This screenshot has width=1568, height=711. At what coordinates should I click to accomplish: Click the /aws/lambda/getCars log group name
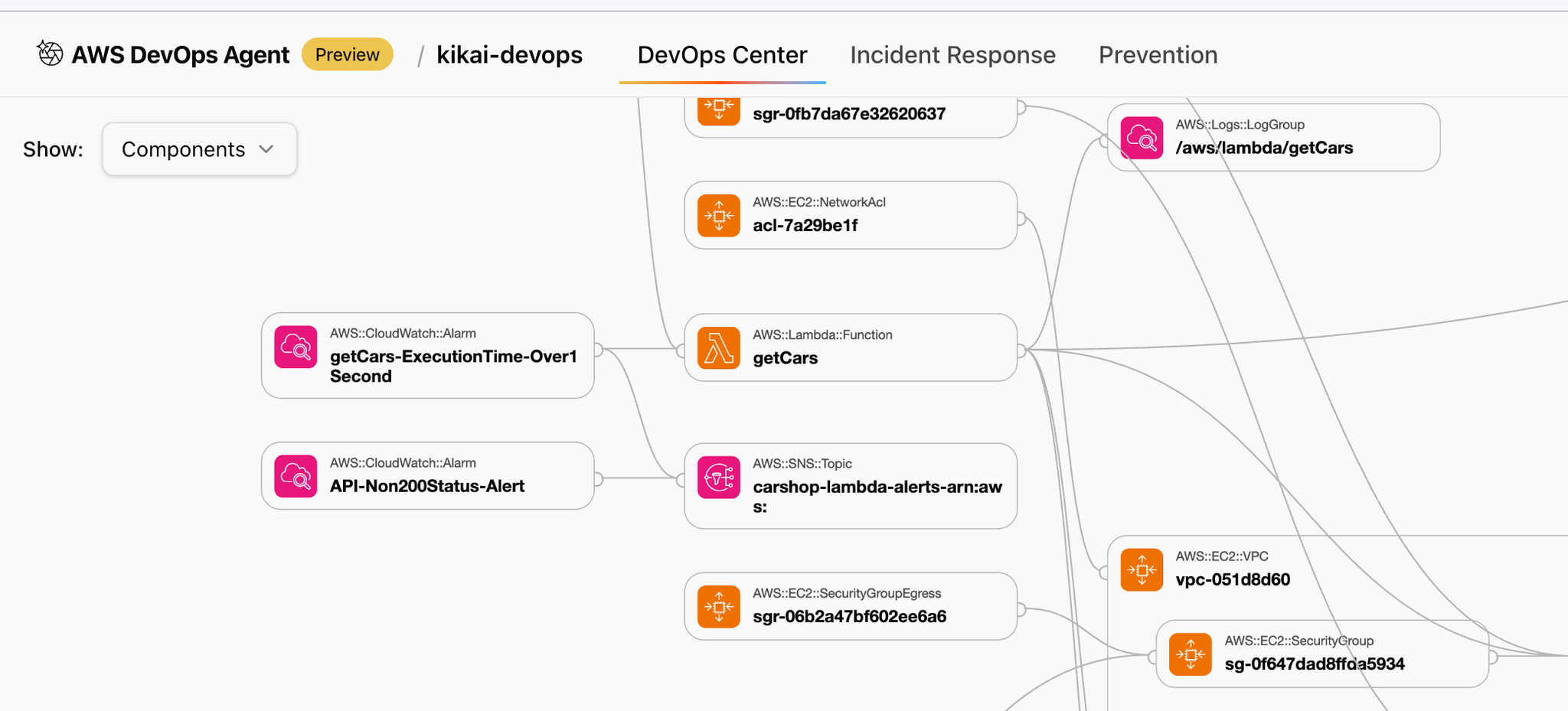[x=1264, y=148]
